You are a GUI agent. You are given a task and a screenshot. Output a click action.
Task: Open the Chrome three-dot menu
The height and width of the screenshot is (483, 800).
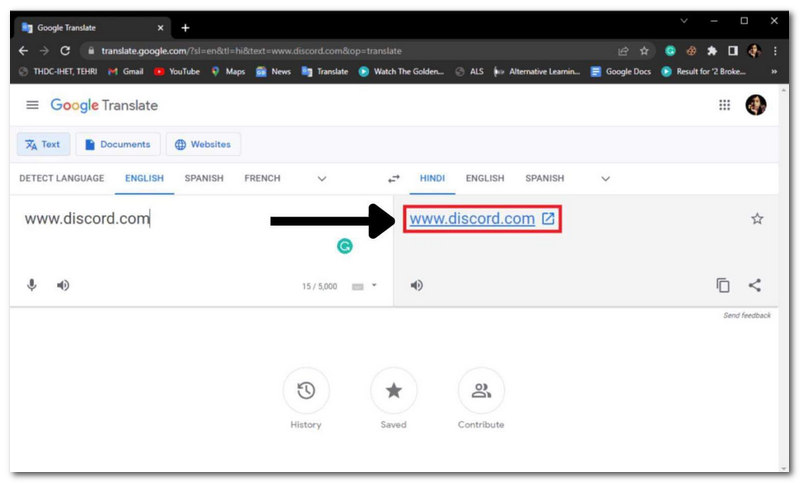(775, 50)
